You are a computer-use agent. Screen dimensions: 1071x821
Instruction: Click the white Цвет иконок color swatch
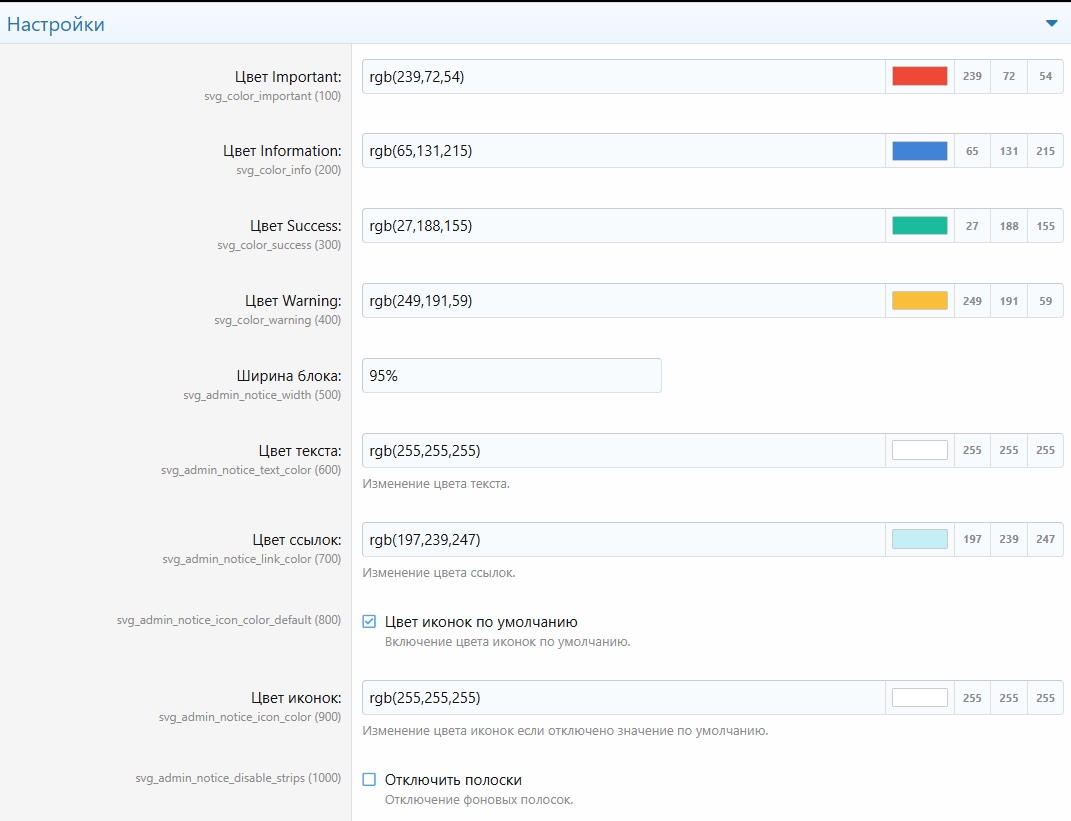[919, 698]
